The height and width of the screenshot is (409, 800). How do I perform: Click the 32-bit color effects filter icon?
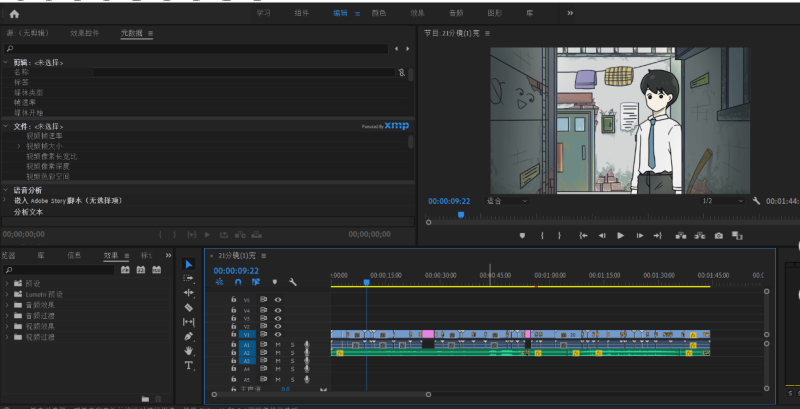[x=141, y=270]
